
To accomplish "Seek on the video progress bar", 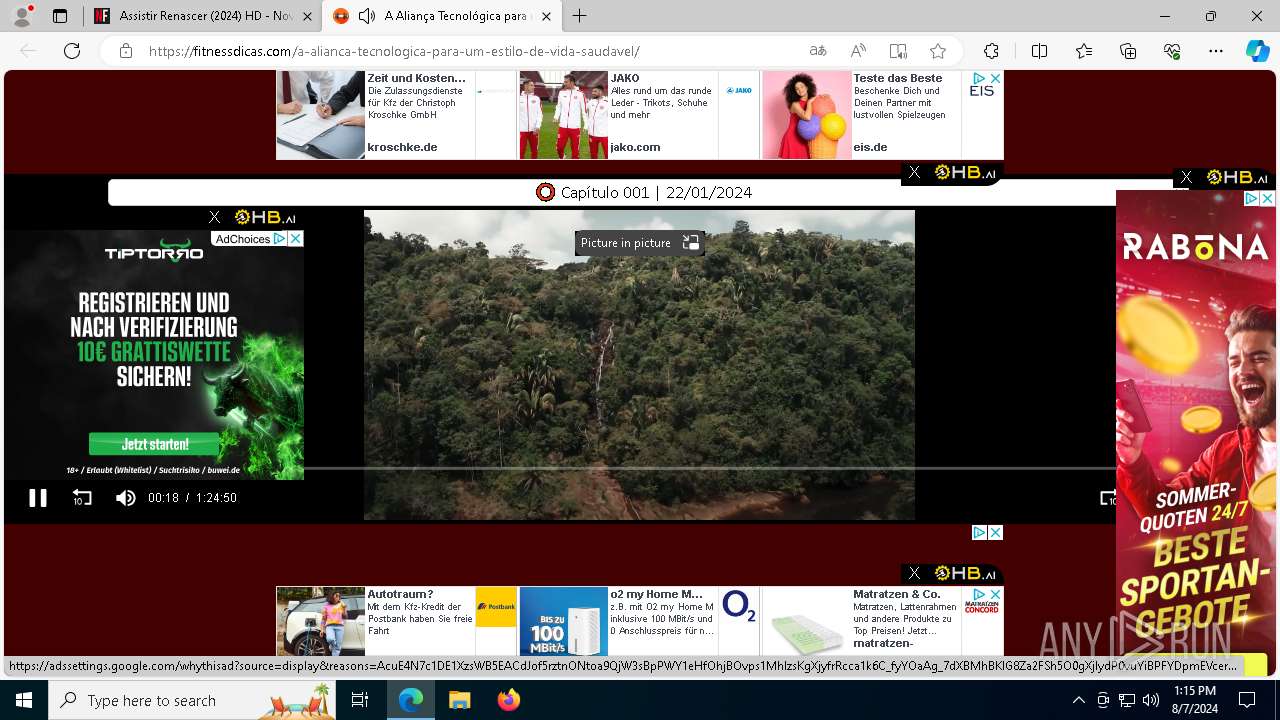I will click(x=710, y=468).
